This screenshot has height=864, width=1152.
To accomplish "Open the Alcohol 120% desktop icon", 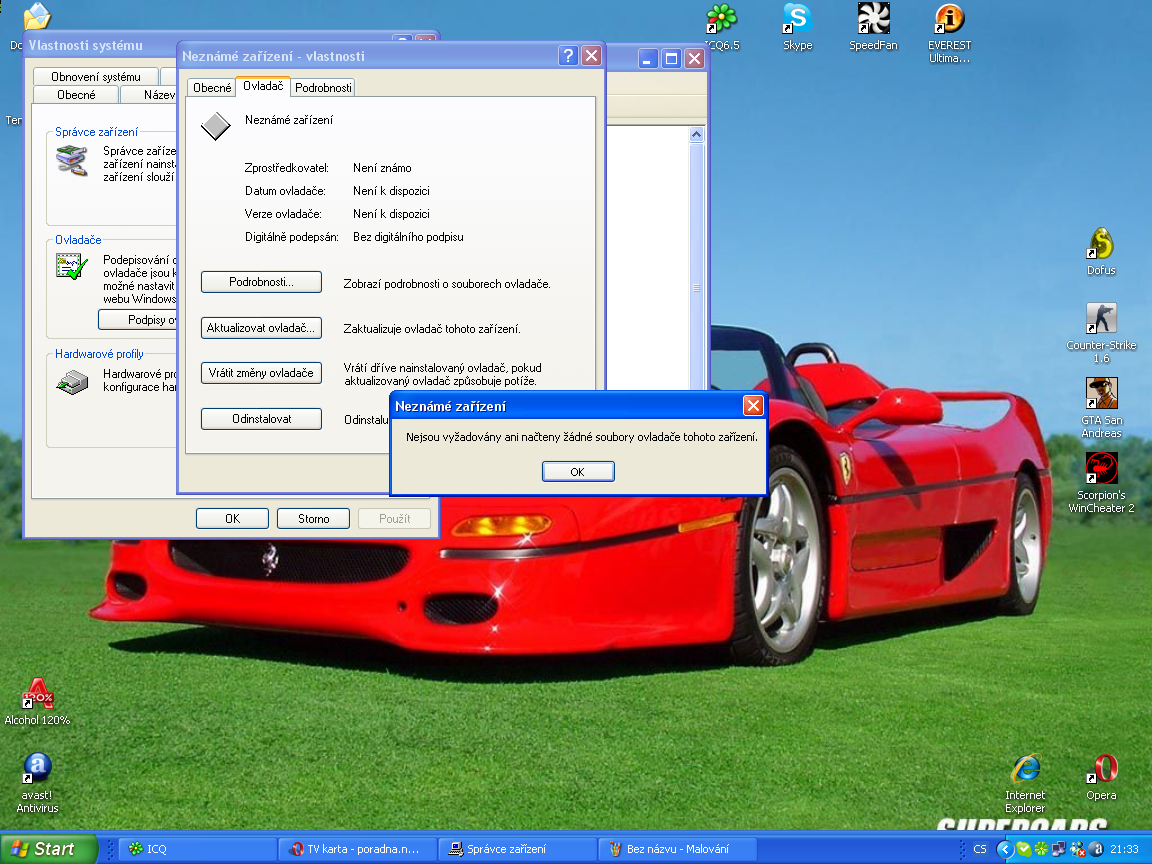I will coord(37,695).
